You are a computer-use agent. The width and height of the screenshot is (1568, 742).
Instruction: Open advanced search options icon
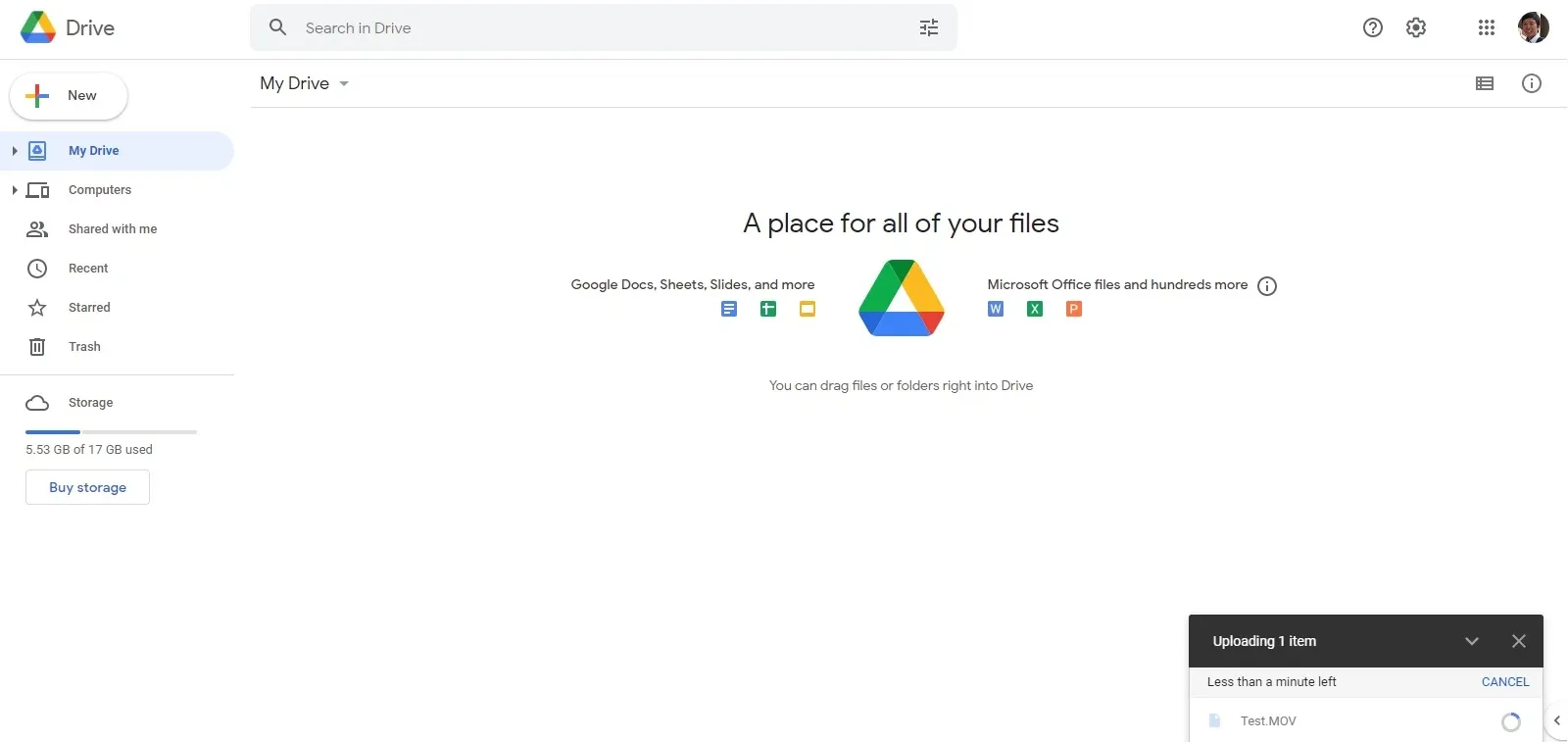click(929, 27)
